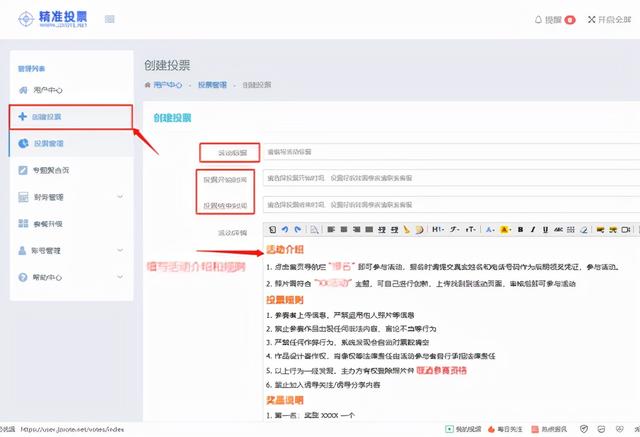Click the align center icon

pos(344,230)
